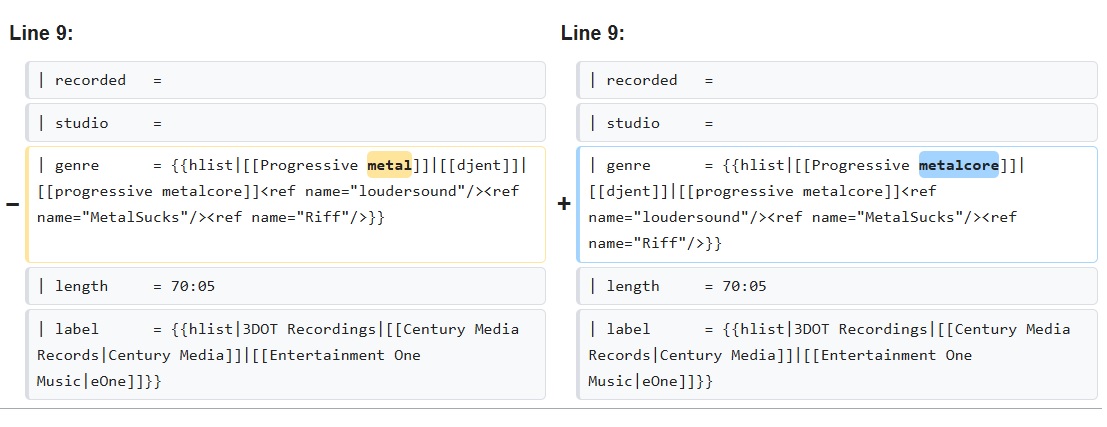Click the plus marker beside the added genre line
Image resolution: width=1107 pixels, height=427 pixels.
(563, 205)
